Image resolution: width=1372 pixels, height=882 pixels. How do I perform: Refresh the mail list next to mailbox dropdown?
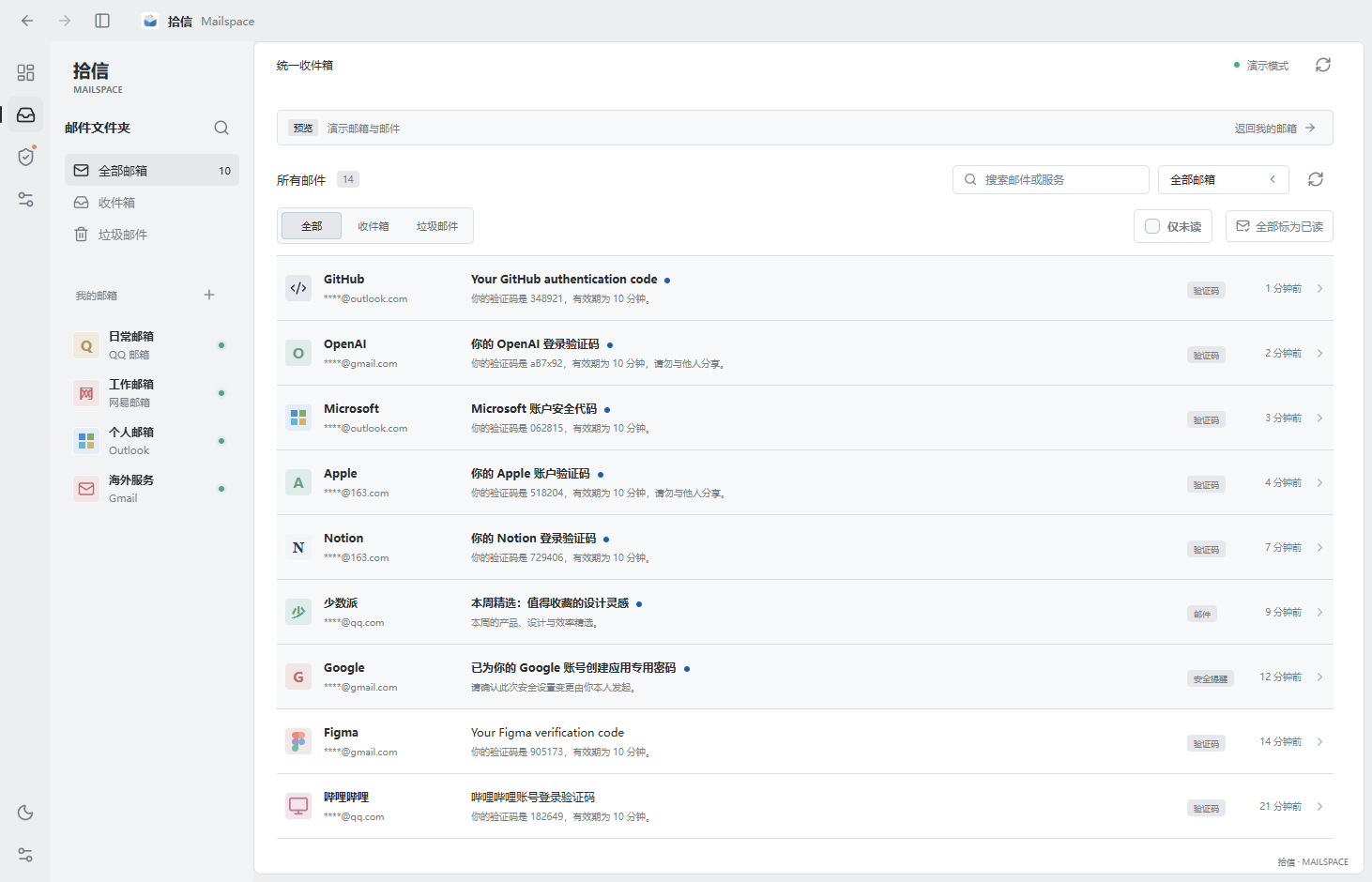1316,179
